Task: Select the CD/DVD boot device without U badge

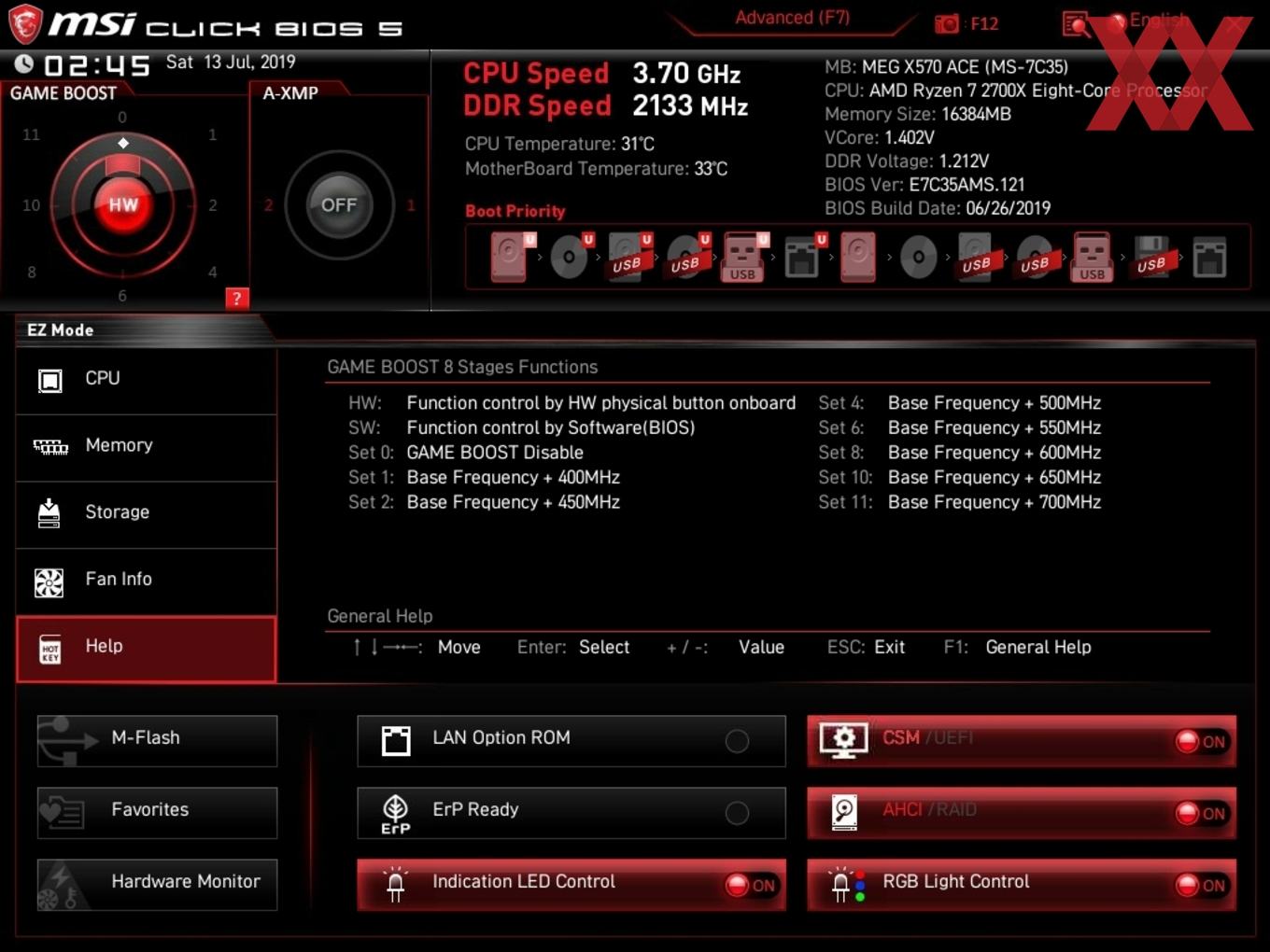Action: coord(918,257)
